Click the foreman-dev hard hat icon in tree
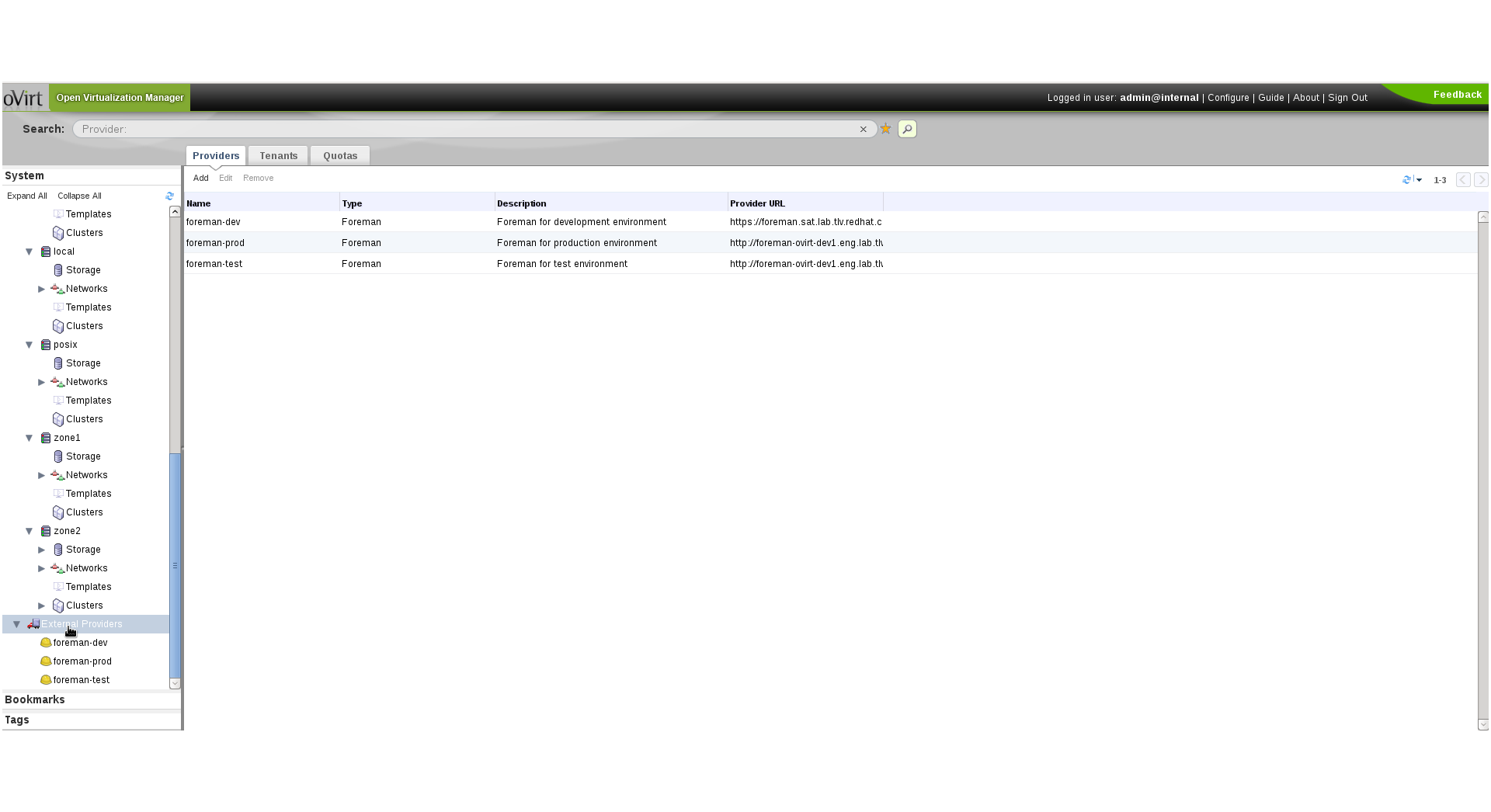This screenshot has width=1491, height=812. coord(46,643)
